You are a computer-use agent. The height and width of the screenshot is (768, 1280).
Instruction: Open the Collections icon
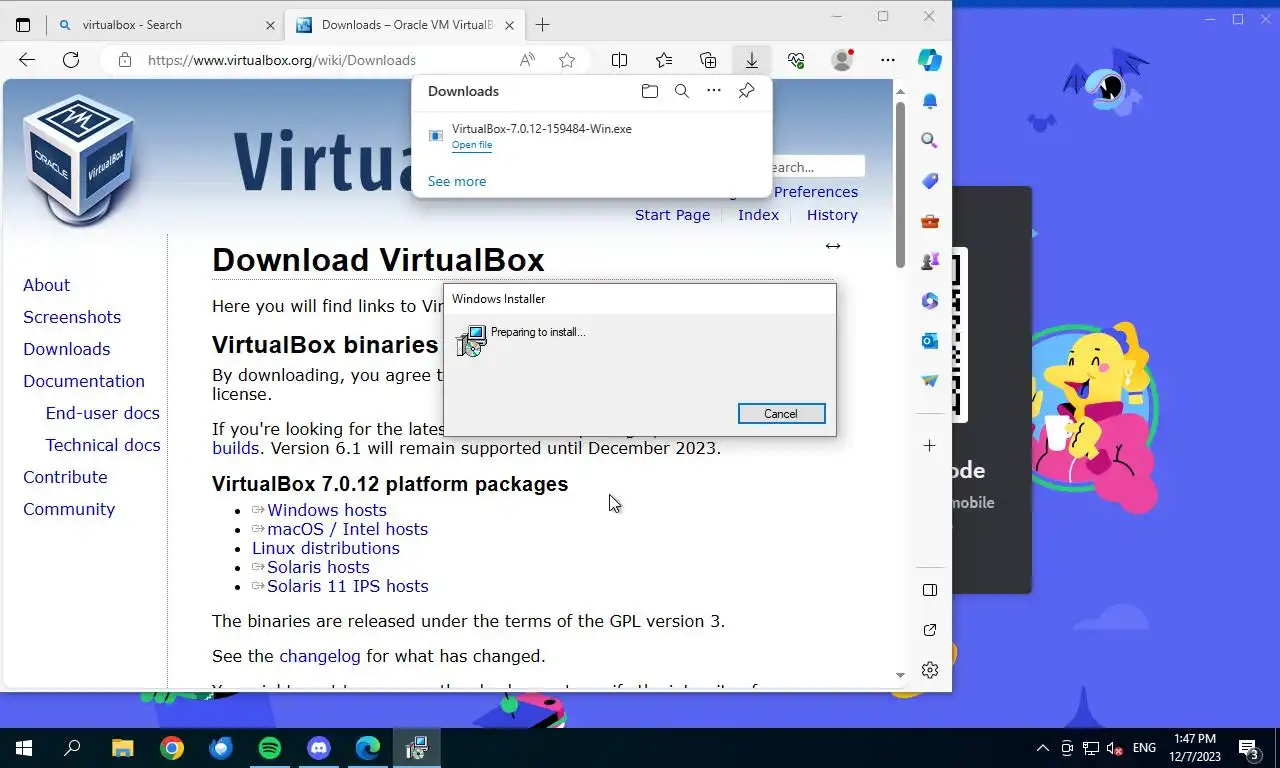(x=708, y=60)
